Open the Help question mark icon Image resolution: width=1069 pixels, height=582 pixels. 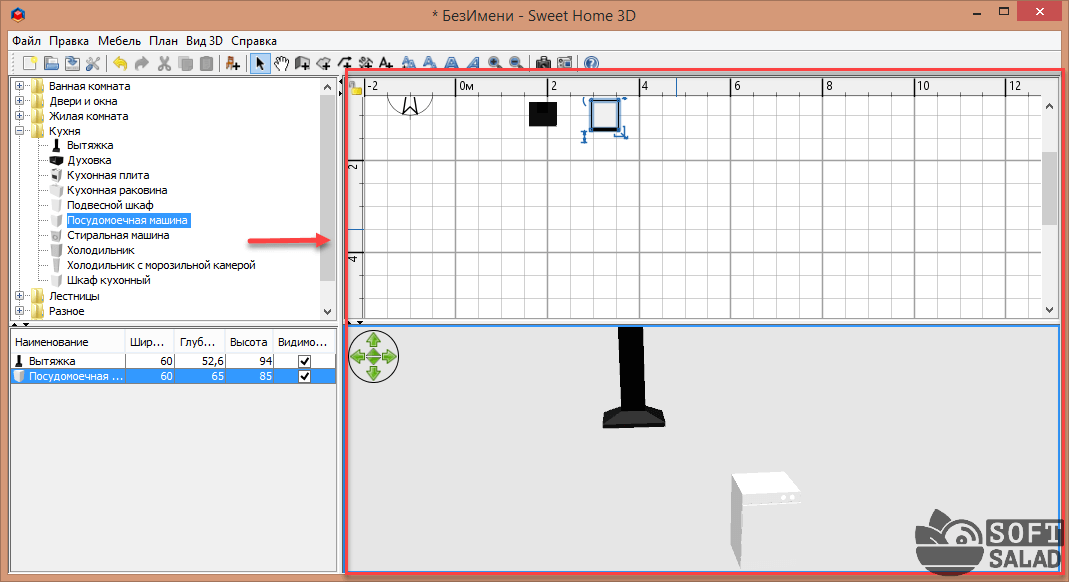click(x=591, y=63)
